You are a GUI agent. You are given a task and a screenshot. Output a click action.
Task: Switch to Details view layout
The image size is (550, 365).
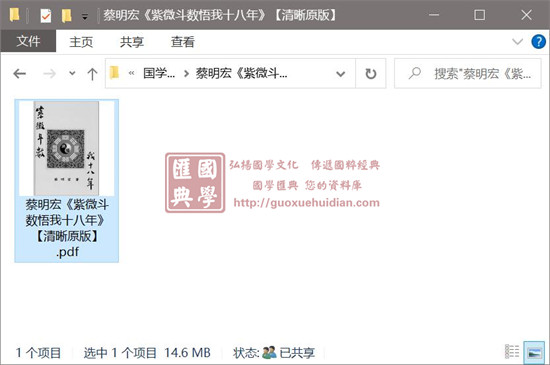512,352
